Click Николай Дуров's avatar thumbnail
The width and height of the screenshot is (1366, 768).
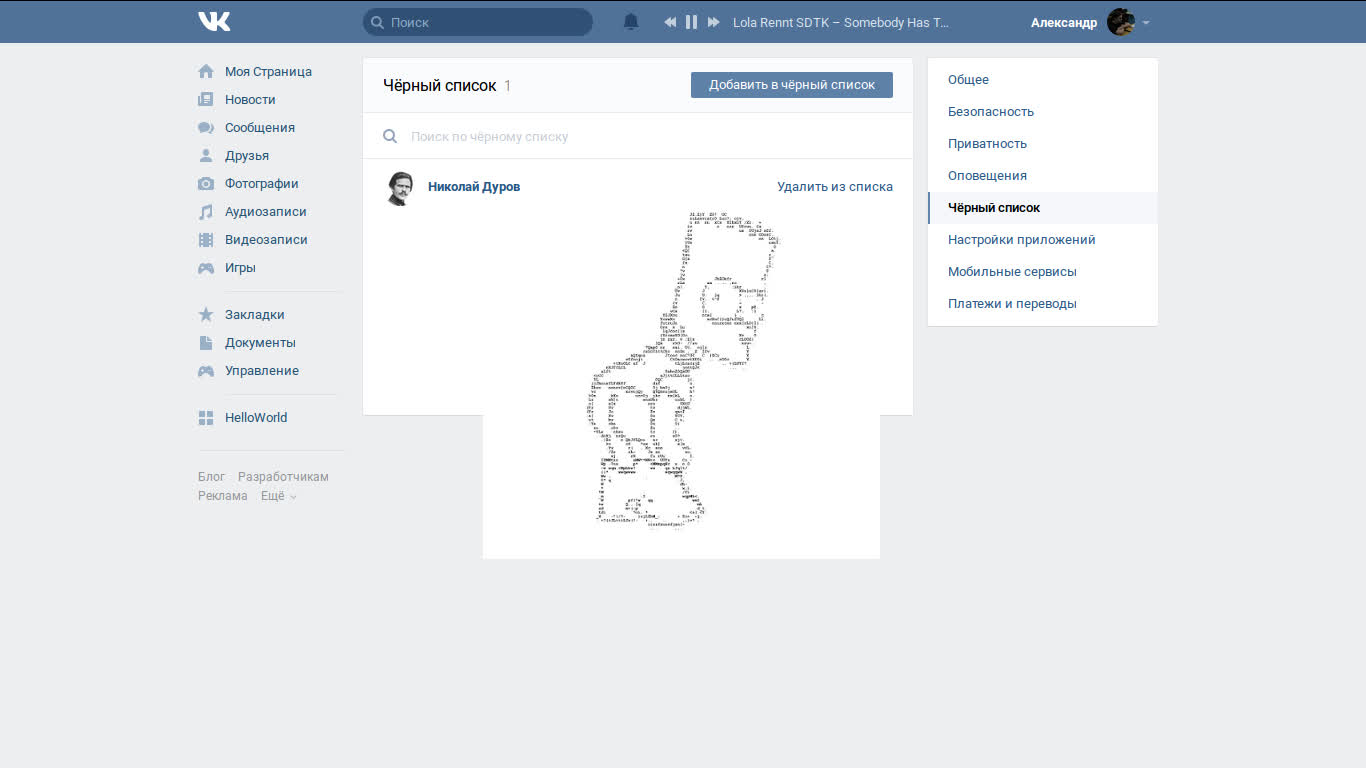(399, 188)
